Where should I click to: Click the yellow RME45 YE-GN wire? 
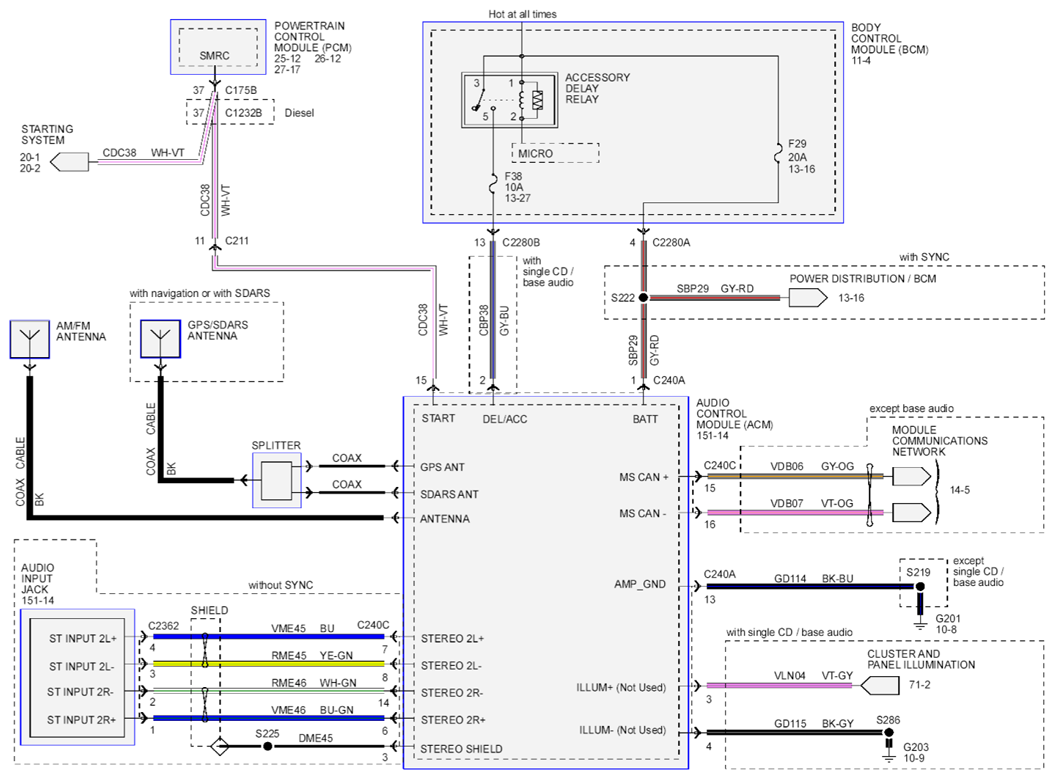tap(268, 663)
